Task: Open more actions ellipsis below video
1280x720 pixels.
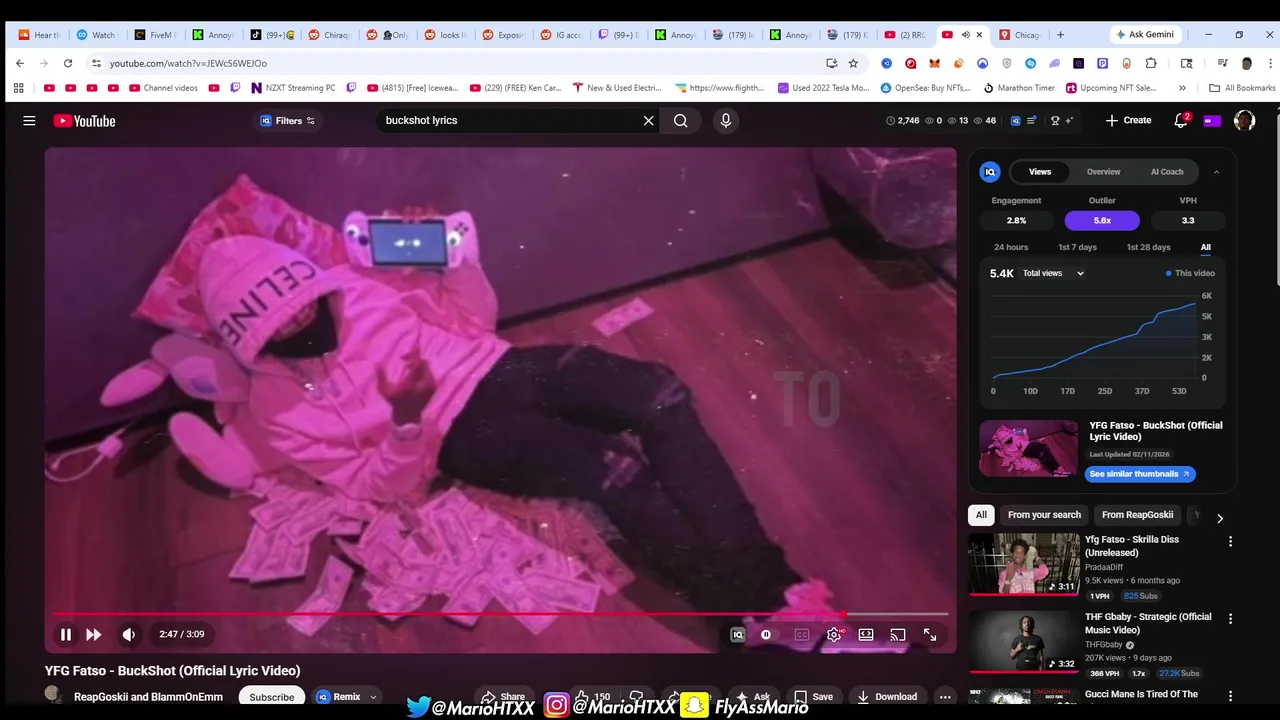Action: [x=944, y=697]
